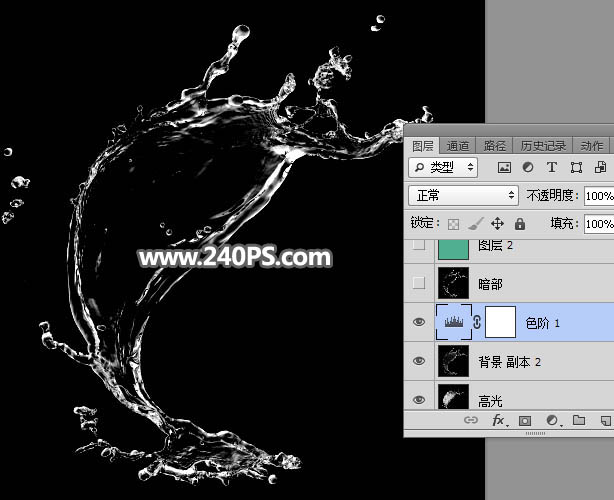Click the panel resize grip at bottom
The height and width of the screenshot is (500, 614).
(535, 433)
